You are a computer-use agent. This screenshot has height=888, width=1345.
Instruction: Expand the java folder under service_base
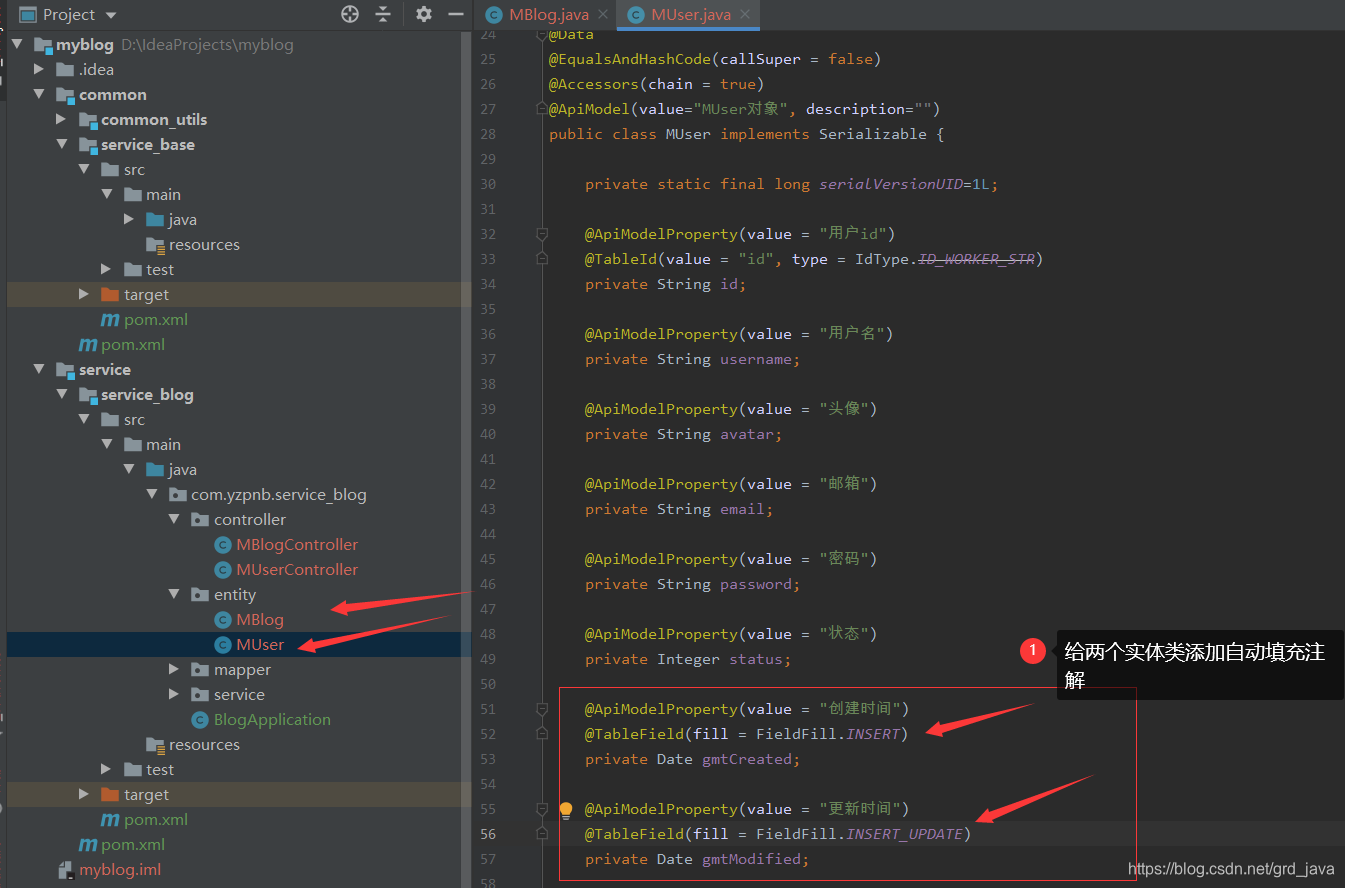(129, 220)
